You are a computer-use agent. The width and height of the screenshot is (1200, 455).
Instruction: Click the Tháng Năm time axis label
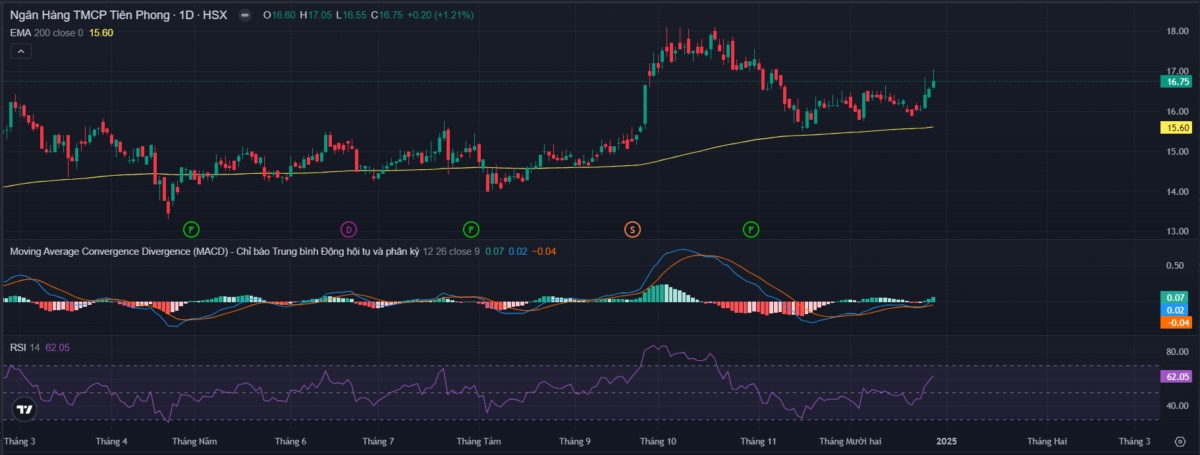pyautogui.click(x=194, y=441)
